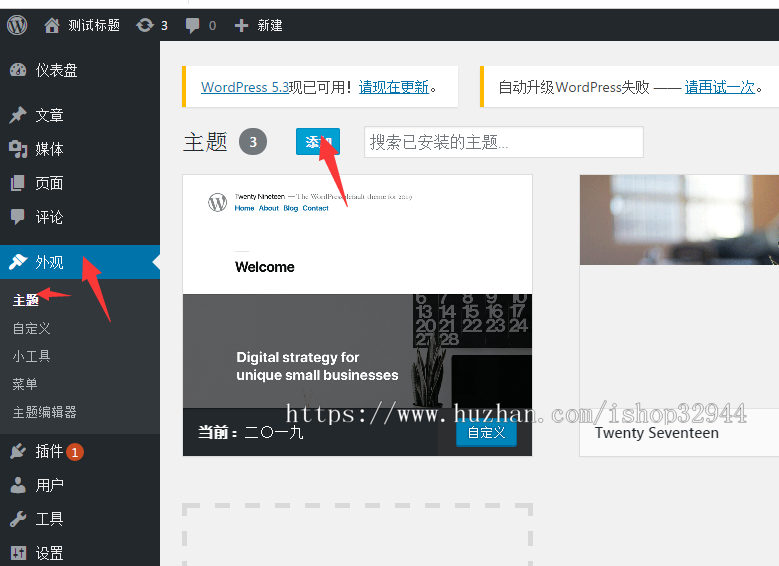Select 外观 menu item
Screen dimensions: 779x566
(x=80, y=261)
